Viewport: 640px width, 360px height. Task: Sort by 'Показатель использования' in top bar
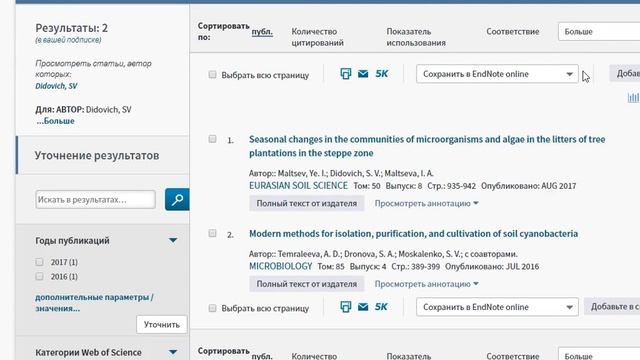416,37
